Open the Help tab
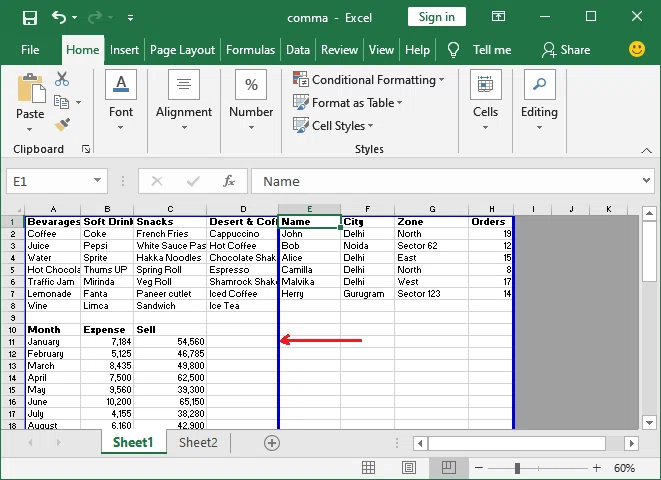Image resolution: width=661 pixels, height=480 pixels. click(x=417, y=50)
